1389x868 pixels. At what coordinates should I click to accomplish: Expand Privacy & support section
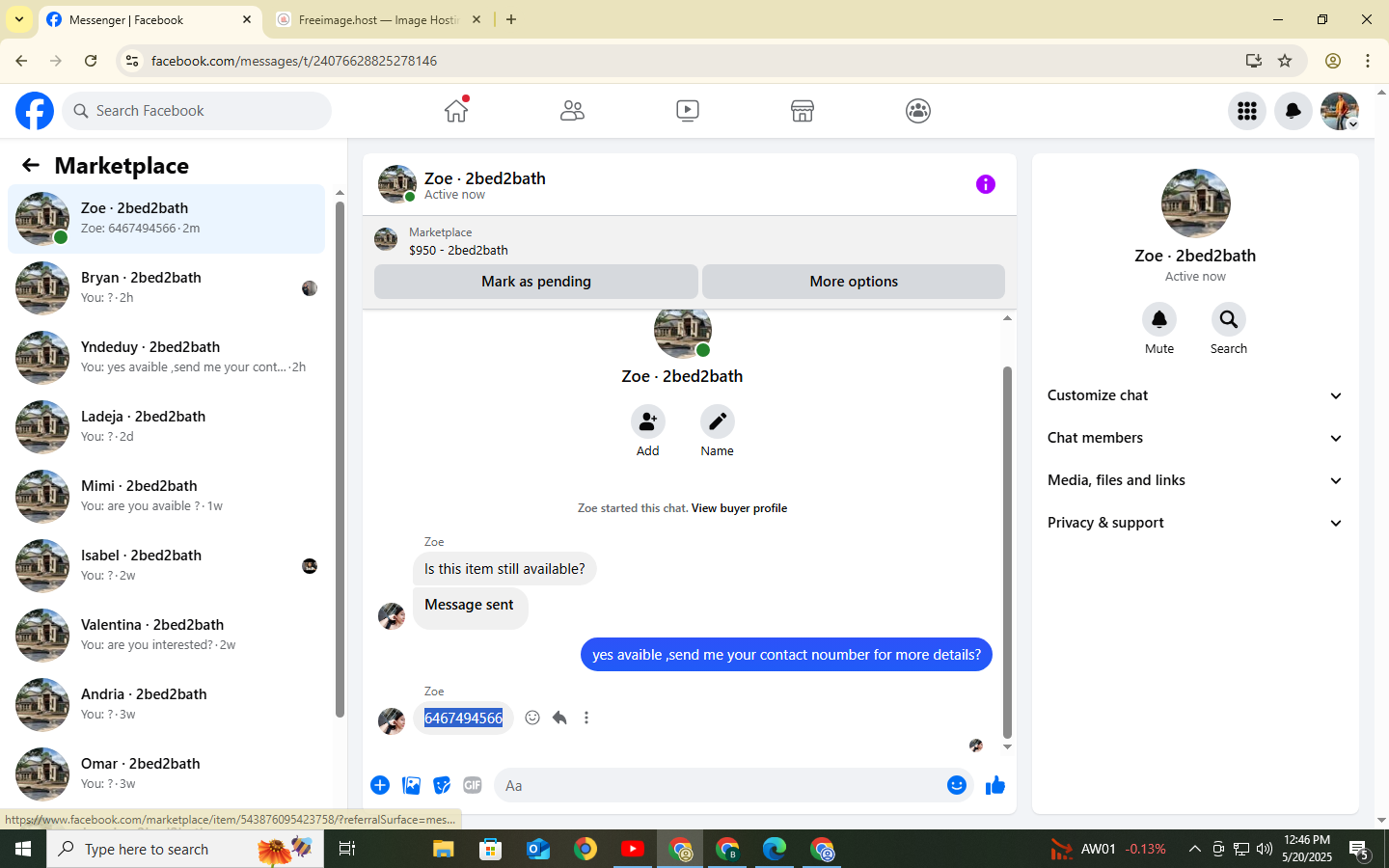tap(1195, 523)
